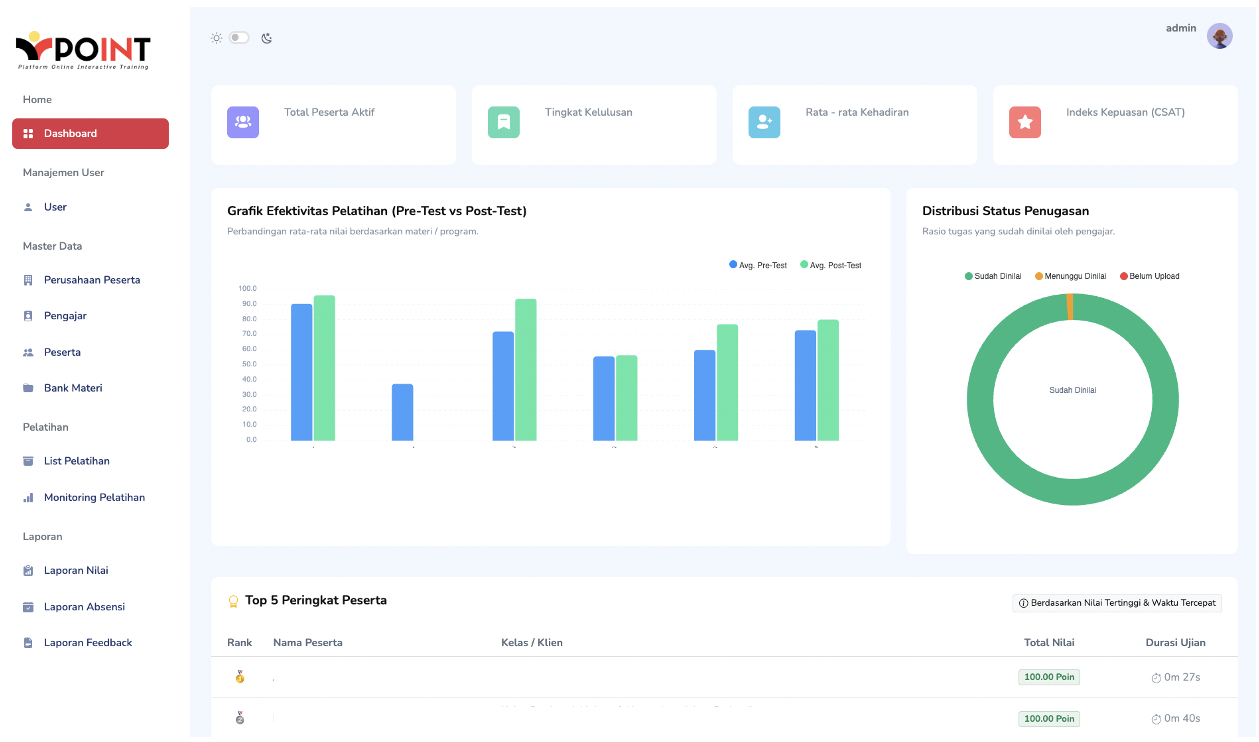Toggle the dark/light theme switch
The image size is (1259, 742).
click(239, 38)
